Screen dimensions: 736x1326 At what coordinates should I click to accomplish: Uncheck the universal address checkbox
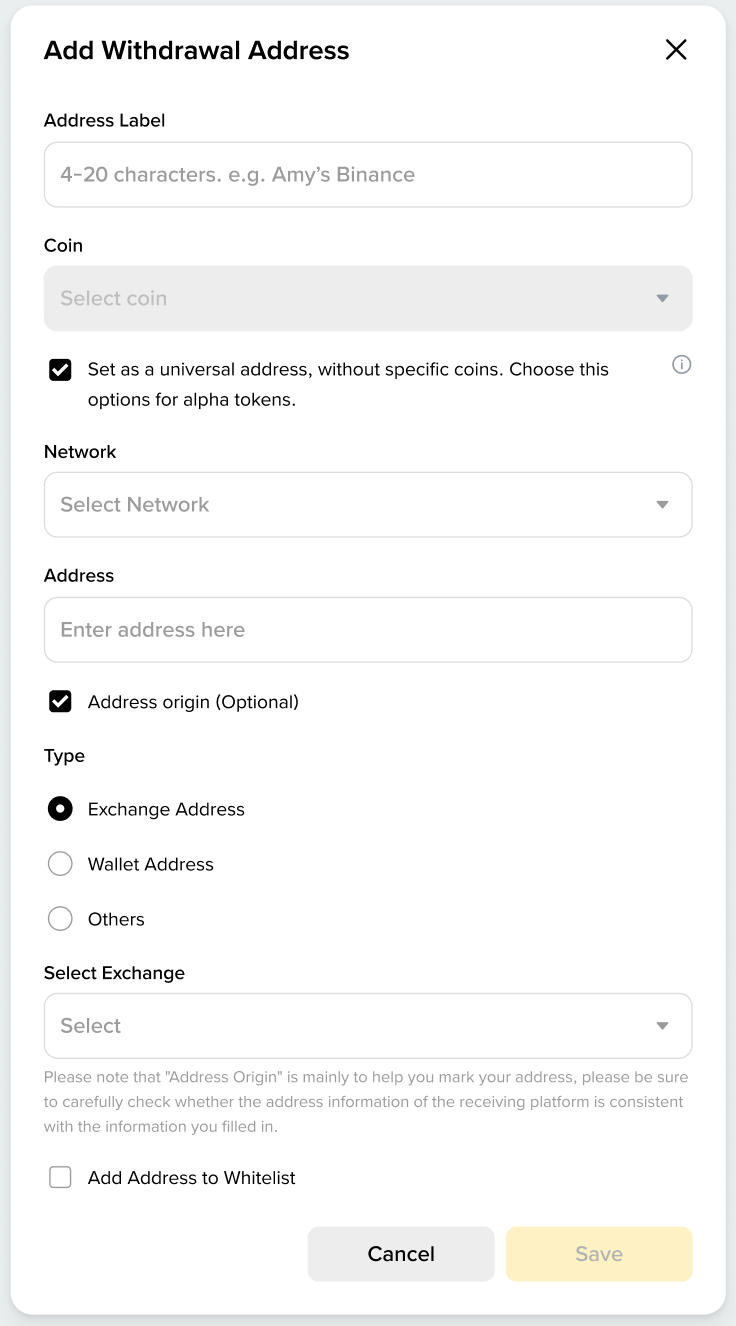click(61, 370)
